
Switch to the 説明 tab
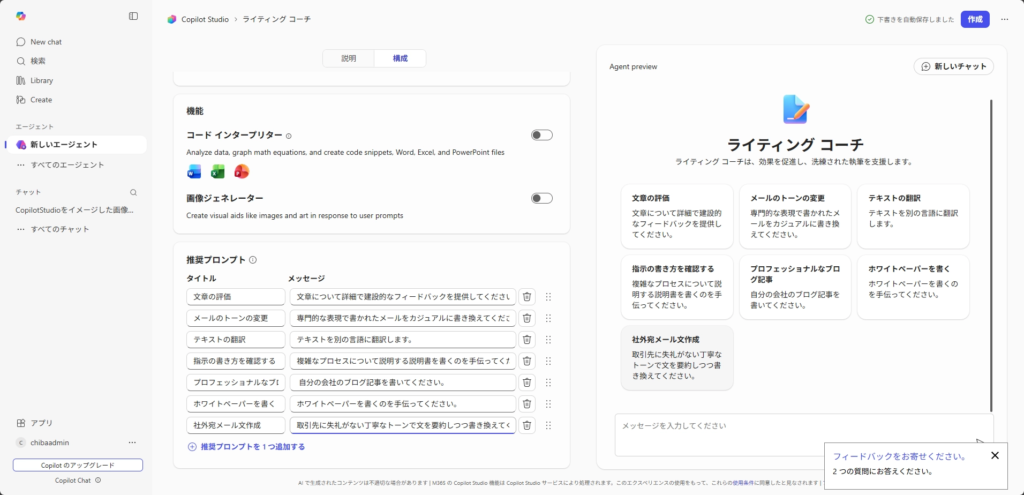click(x=348, y=59)
